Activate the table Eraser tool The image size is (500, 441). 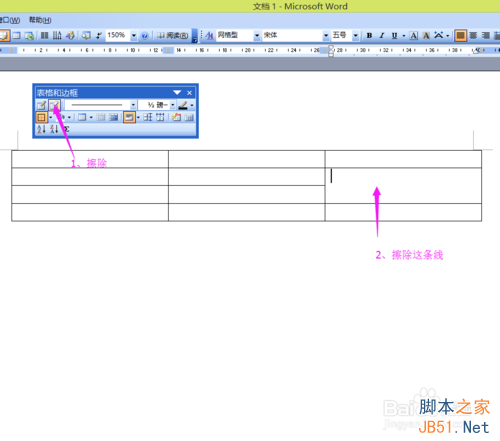pos(54,105)
